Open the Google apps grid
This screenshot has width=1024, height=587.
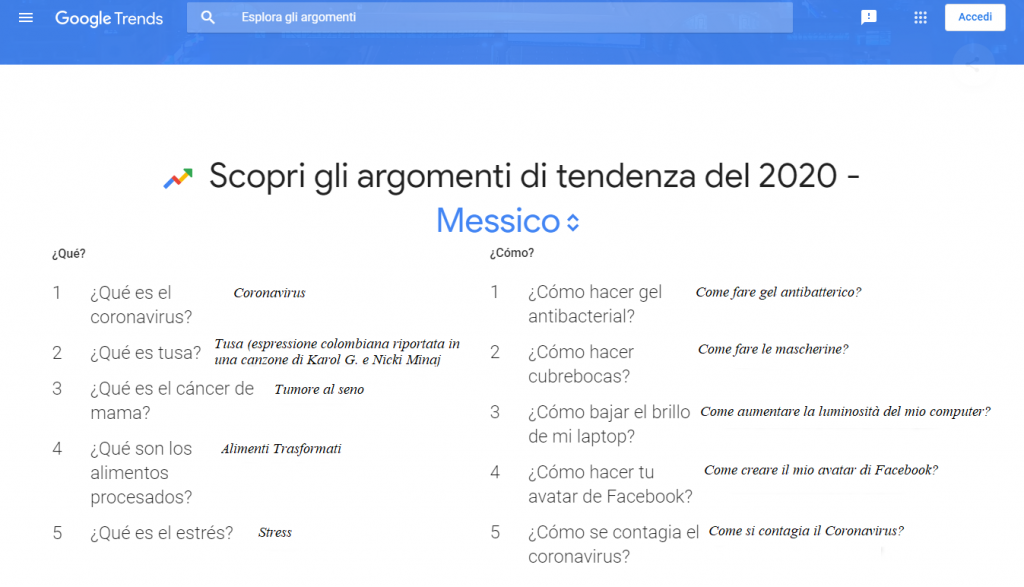coord(920,18)
